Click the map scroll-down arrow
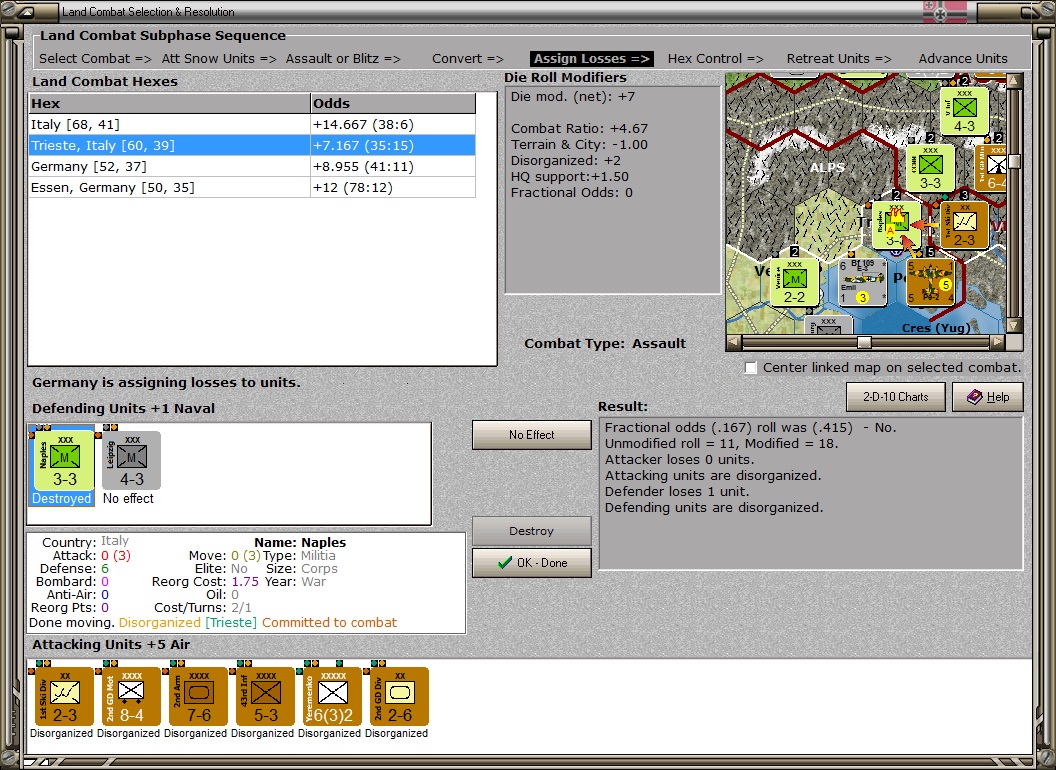 point(1014,326)
